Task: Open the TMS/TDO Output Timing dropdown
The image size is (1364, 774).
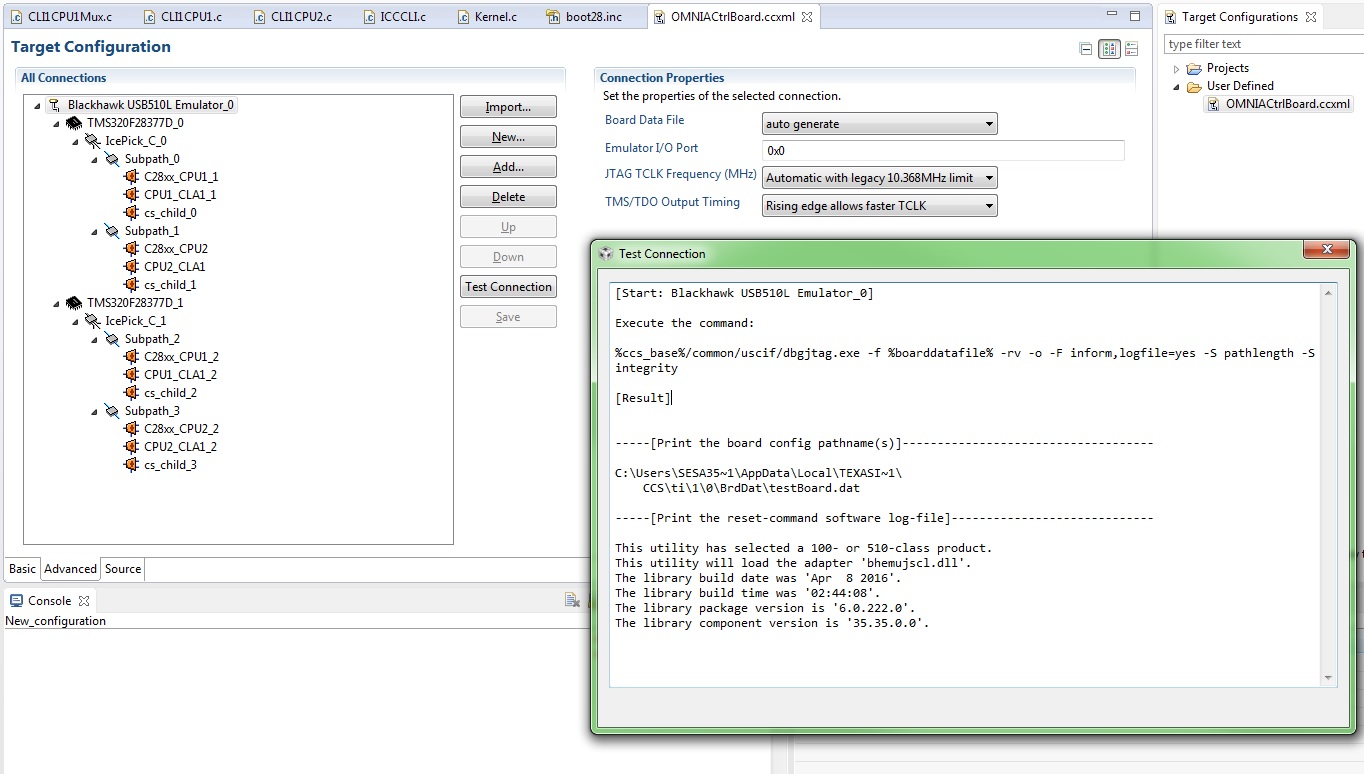Action: (x=880, y=206)
